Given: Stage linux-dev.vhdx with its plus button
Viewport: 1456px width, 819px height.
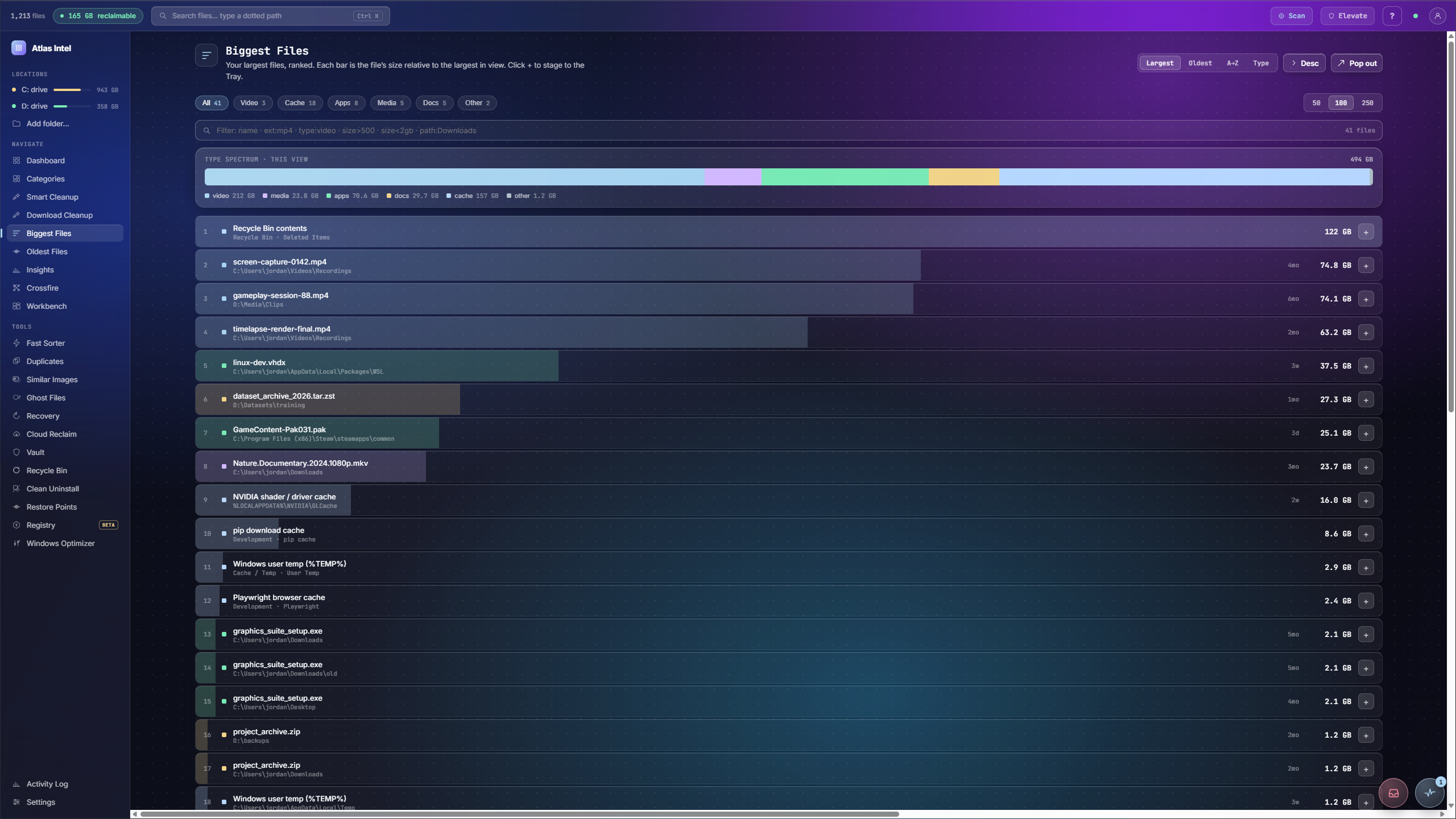Looking at the screenshot, I should (1366, 366).
